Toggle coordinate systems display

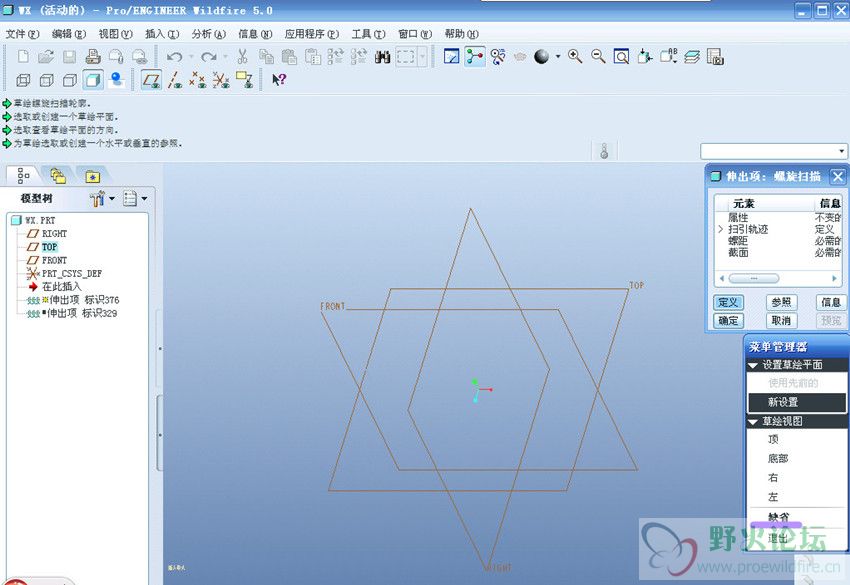point(221,80)
